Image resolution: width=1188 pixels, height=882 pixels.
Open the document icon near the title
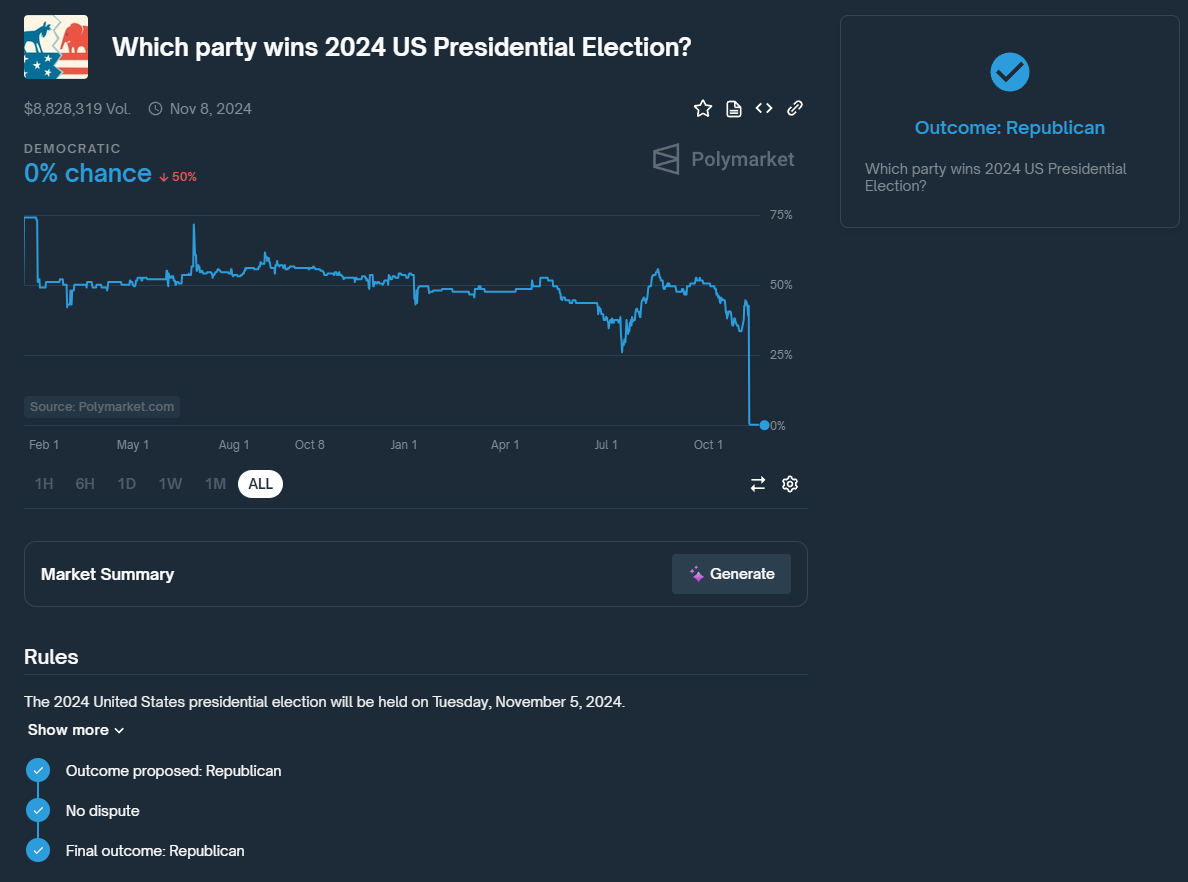click(734, 108)
